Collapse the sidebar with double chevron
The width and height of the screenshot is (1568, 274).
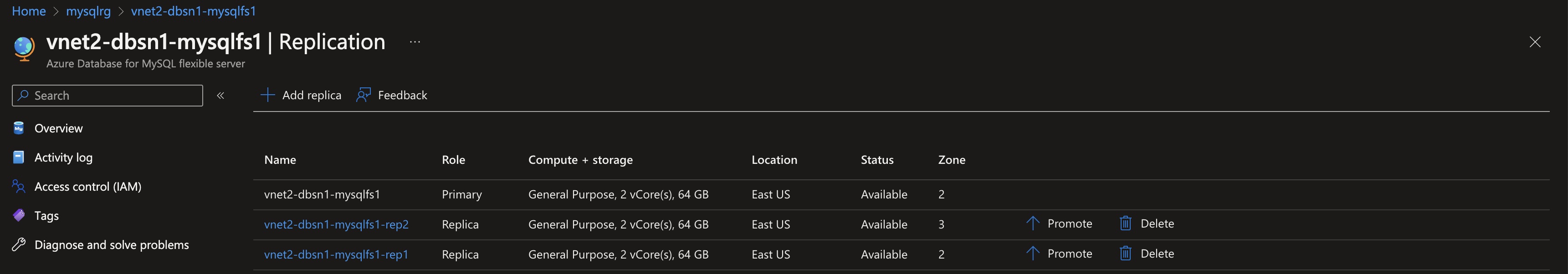[220, 96]
